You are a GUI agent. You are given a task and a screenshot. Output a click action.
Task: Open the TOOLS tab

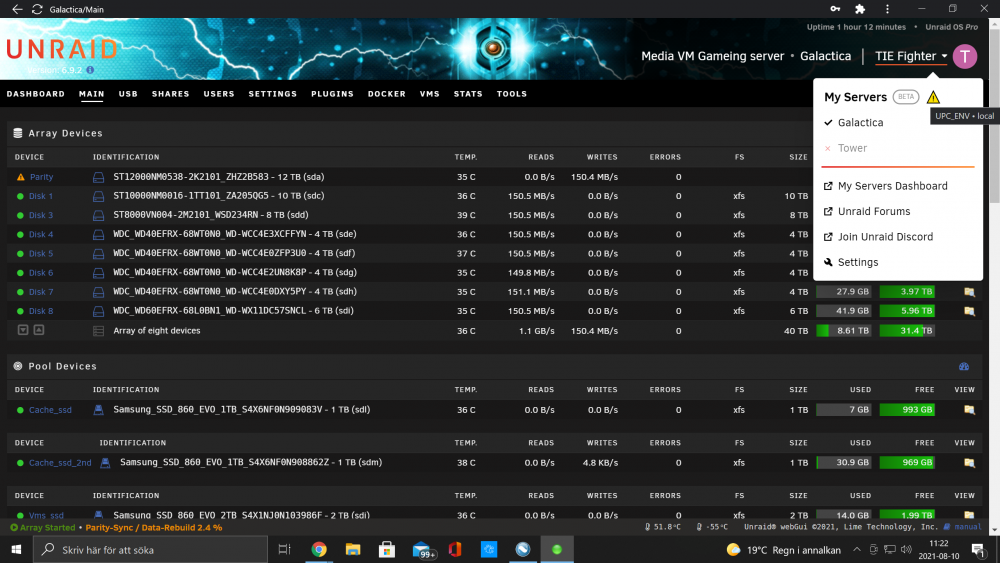[x=512, y=94]
